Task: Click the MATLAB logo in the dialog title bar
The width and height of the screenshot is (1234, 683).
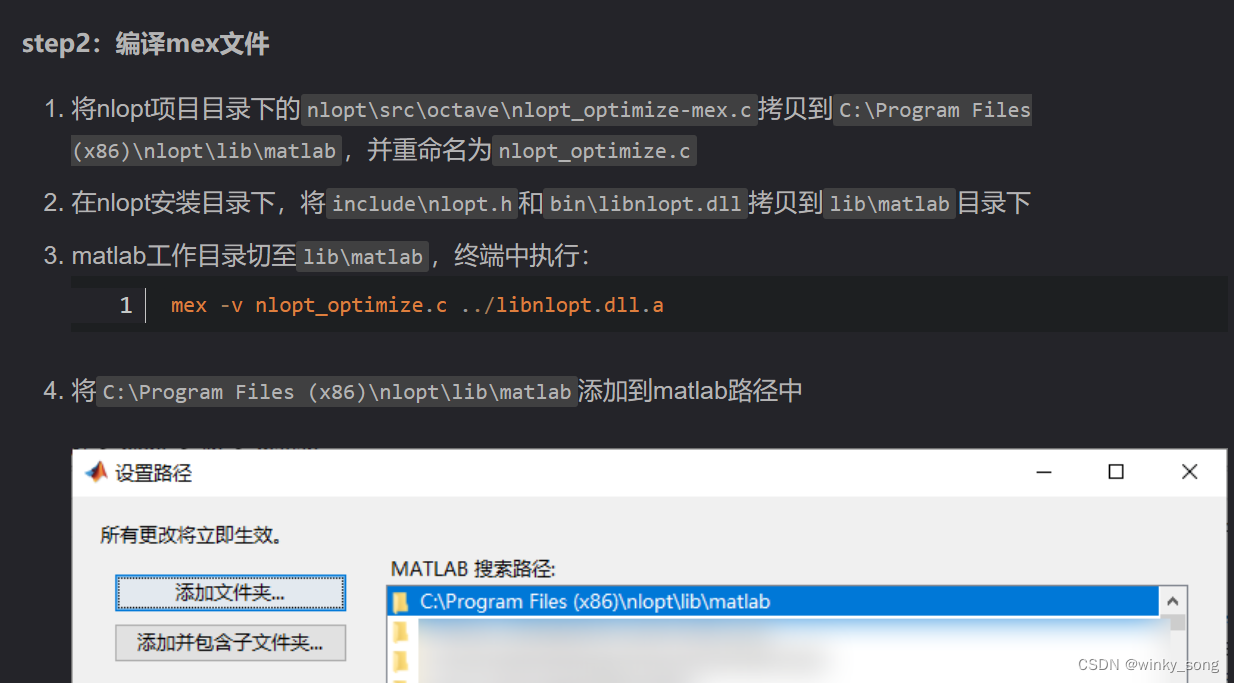Action: click(97, 472)
